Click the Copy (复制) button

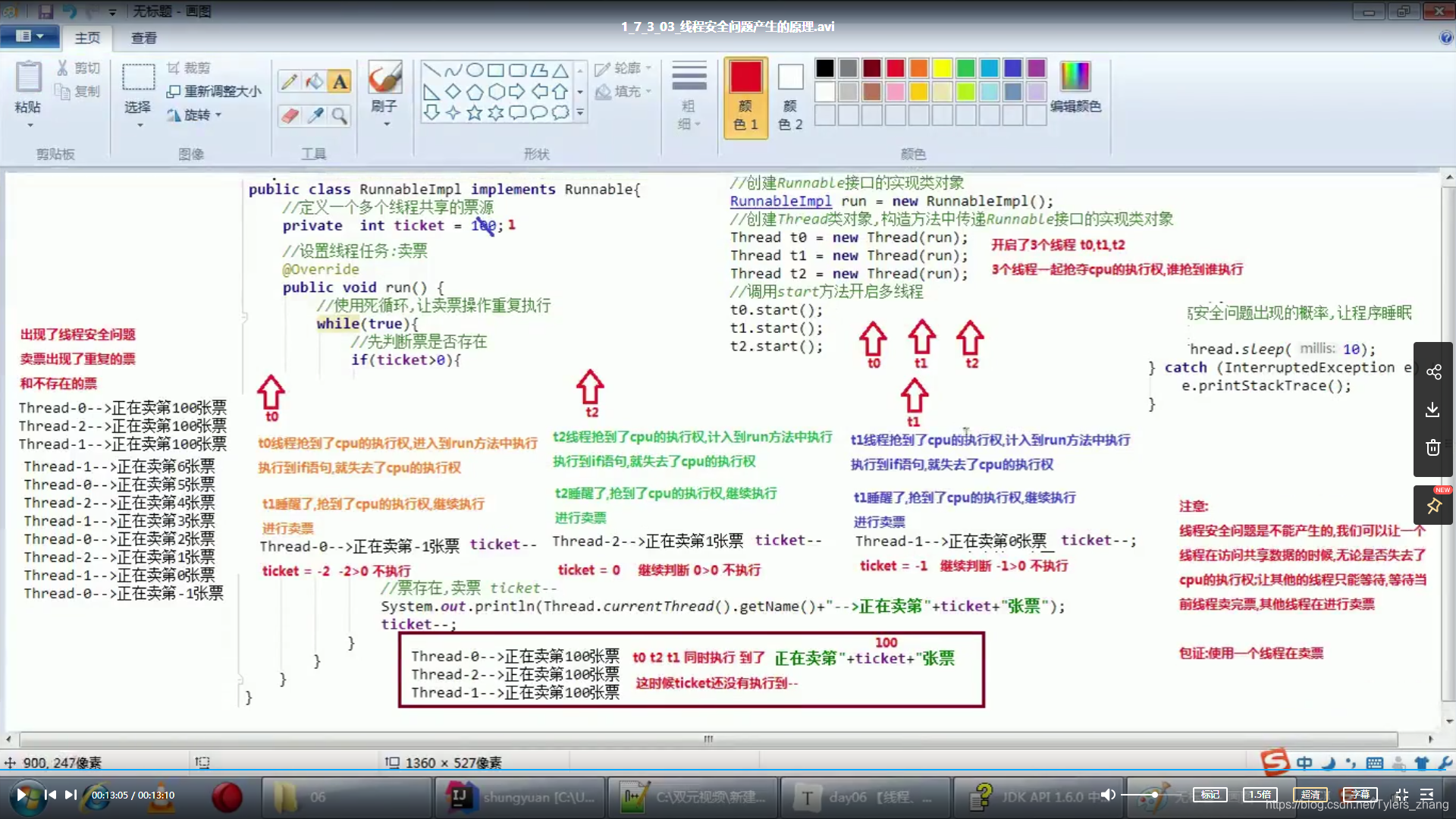78,92
